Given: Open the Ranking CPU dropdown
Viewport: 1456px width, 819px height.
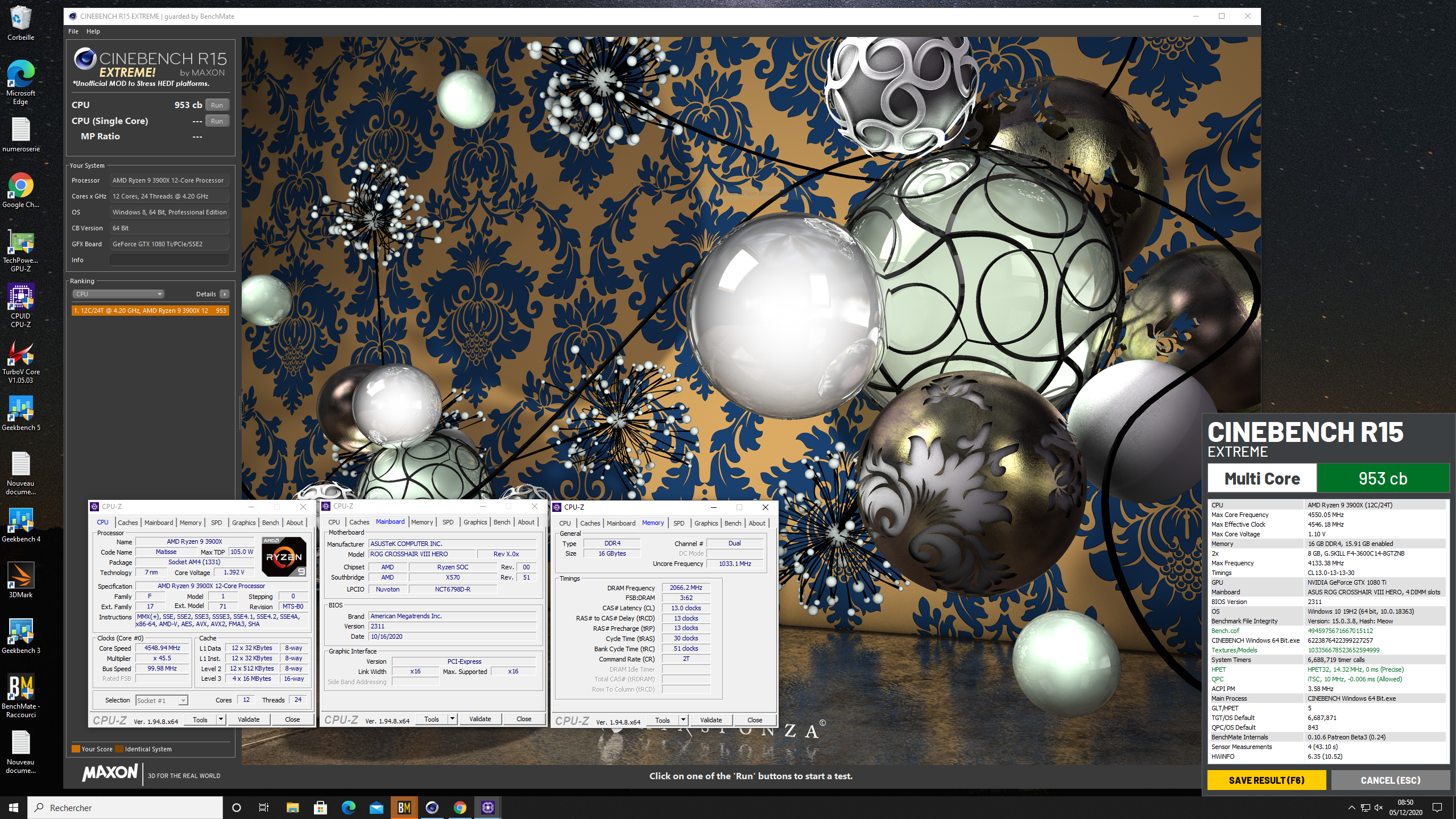Looking at the screenshot, I should coord(118,294).
